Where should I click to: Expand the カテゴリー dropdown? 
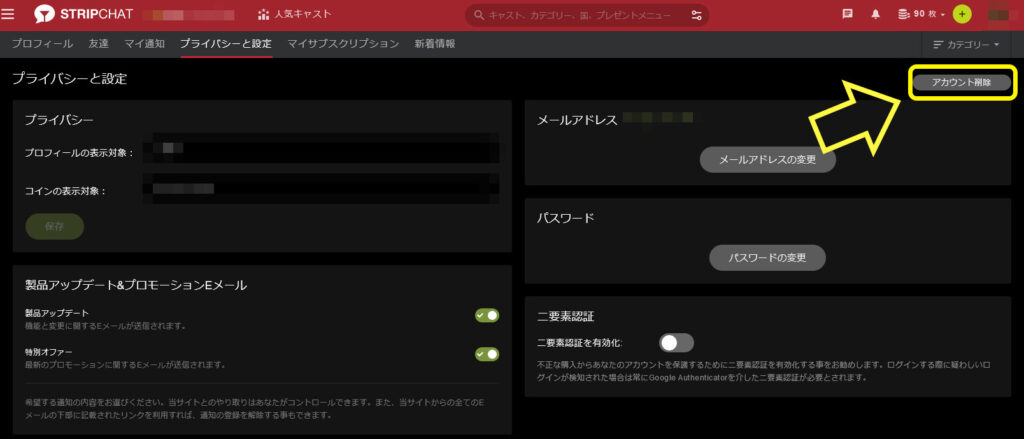967,44
